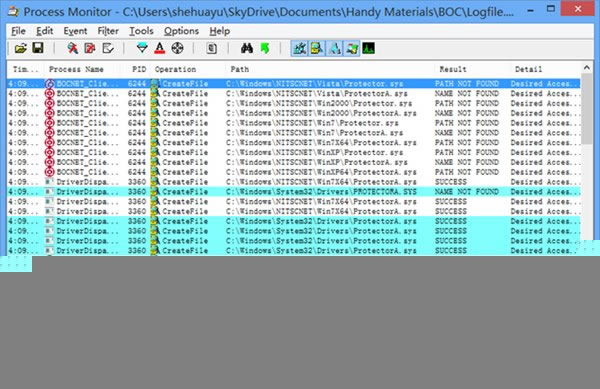
Task: Select the row with path Vista\Protector.sys
Action: pos(294,84)
